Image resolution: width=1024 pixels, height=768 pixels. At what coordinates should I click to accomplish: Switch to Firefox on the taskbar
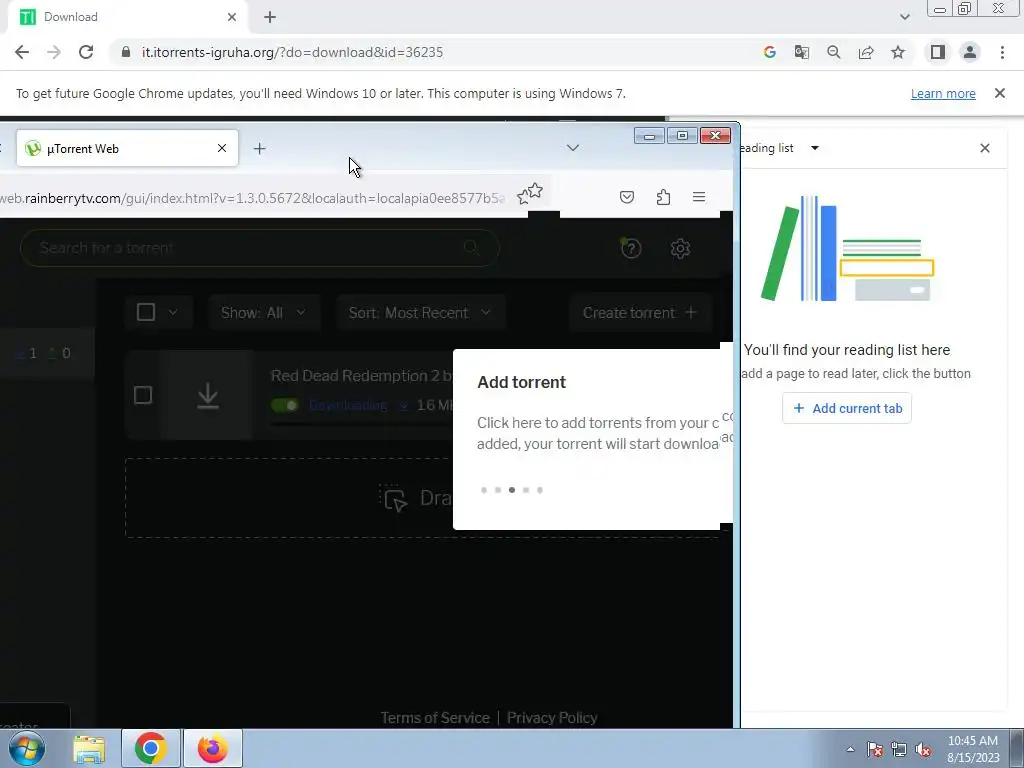[213, 748]
